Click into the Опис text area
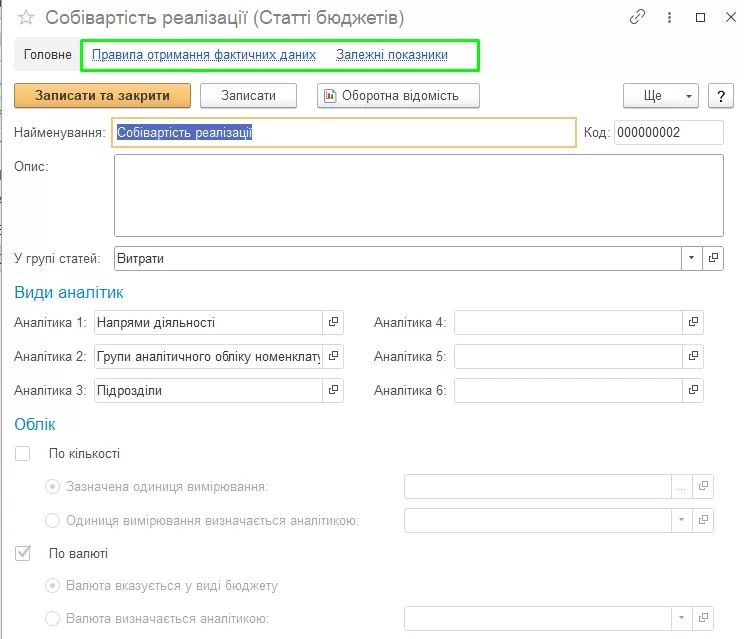Viewport: 744px width, 639px height. coord(418,195)
